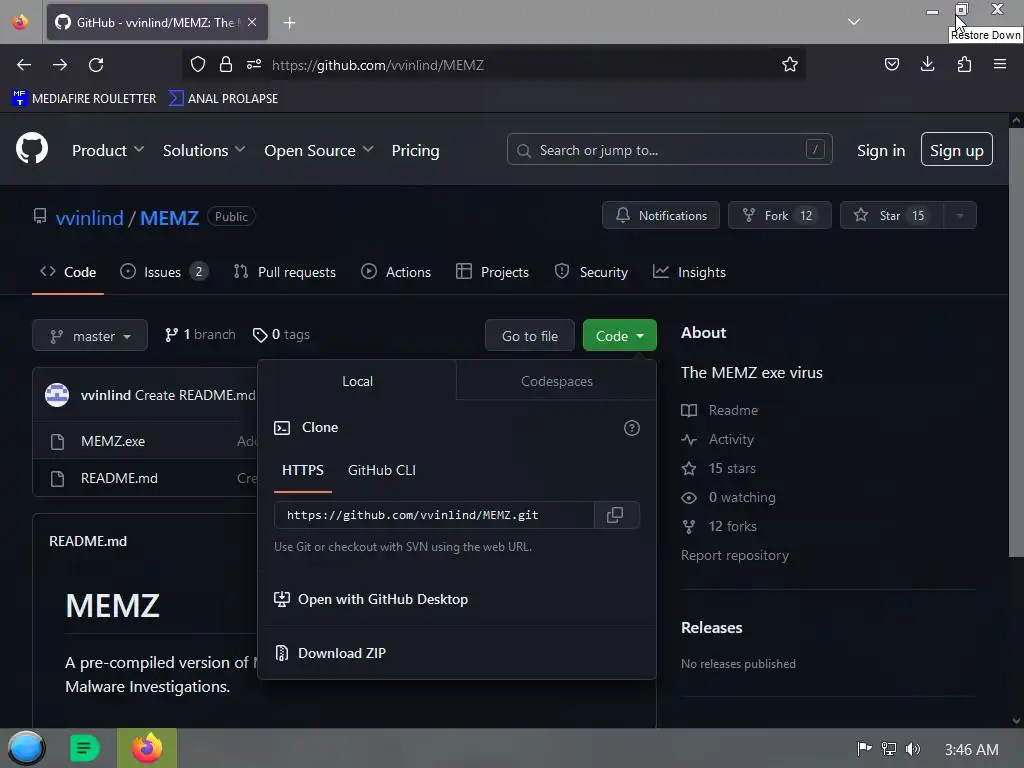Screen dimensions: 1024x768
Task: Open the Firefox downloads arrow icon
Action: pos(927,64)
